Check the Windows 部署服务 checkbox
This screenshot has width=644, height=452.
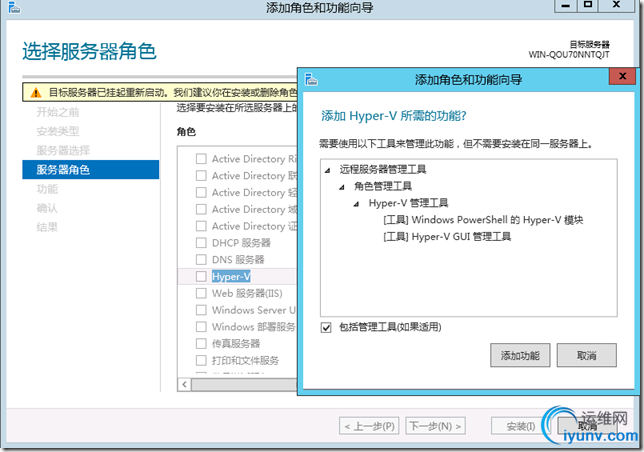(201, 327)
